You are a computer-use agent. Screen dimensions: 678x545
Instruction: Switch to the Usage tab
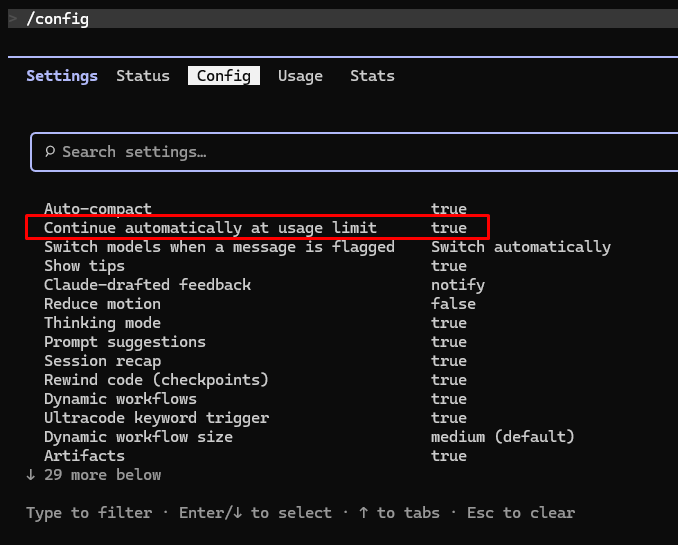[x=300, y=76]
